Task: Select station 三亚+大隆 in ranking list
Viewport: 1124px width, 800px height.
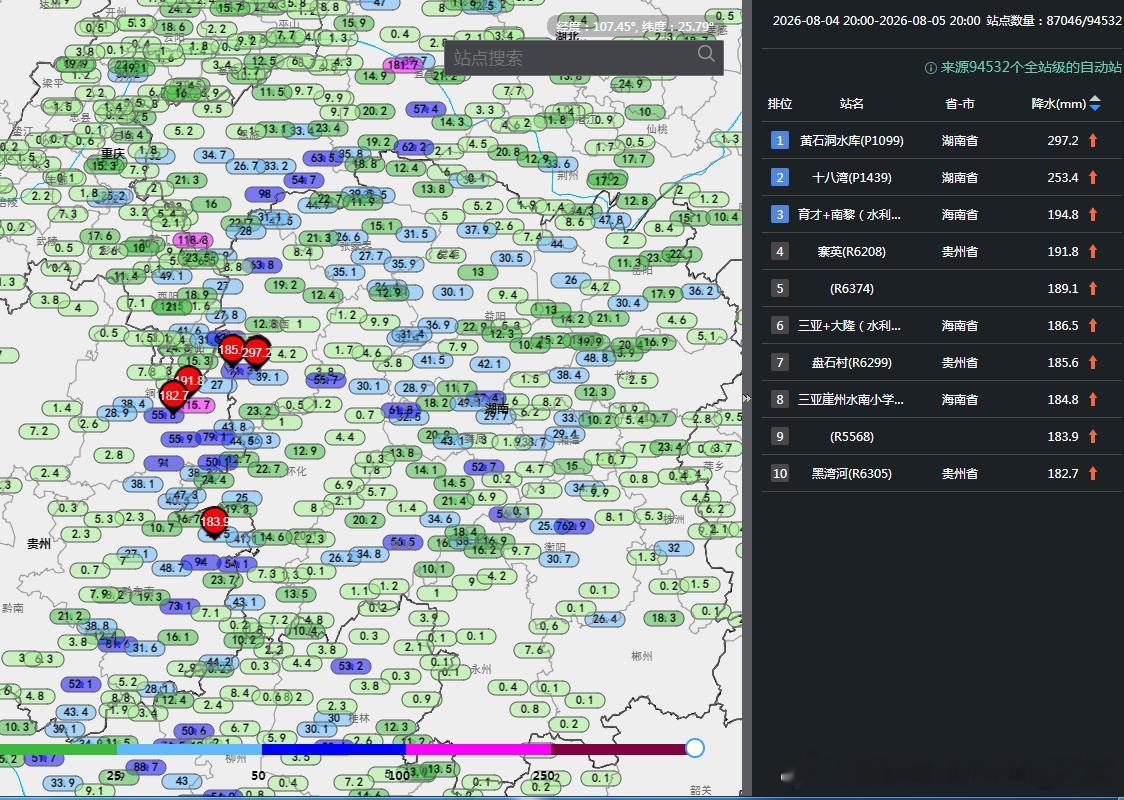Action: [849, 325]
